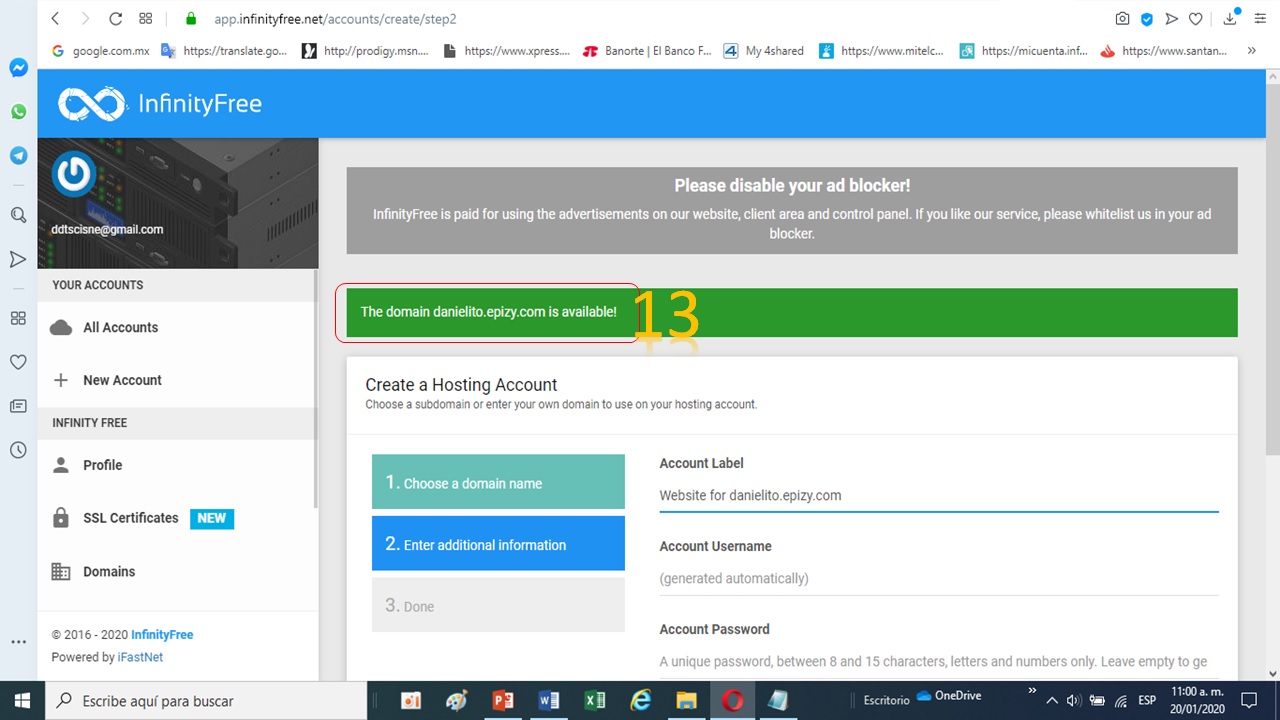Expand the bookmarks bar overflow chevron
Screen dimensions: 1280x720
tap(1251, 50)
